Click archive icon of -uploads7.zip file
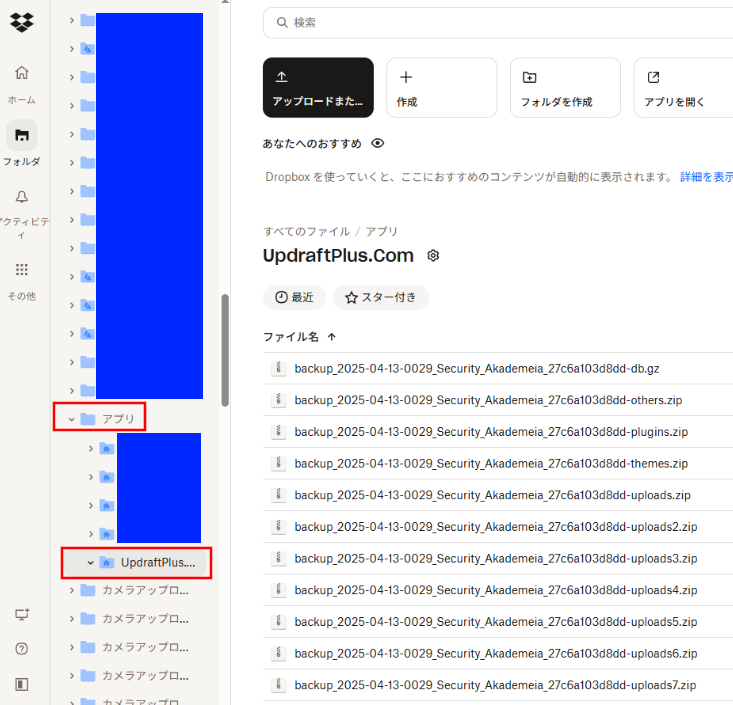The height and width of the screenshot is (705, 733). (279, 685)
